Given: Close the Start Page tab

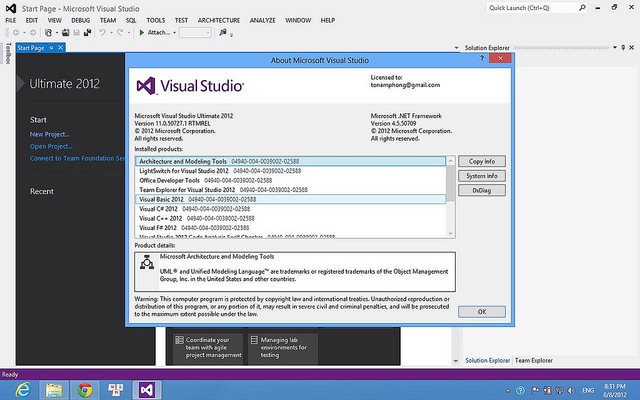Looking at the screenshot, I should [60, 48].
